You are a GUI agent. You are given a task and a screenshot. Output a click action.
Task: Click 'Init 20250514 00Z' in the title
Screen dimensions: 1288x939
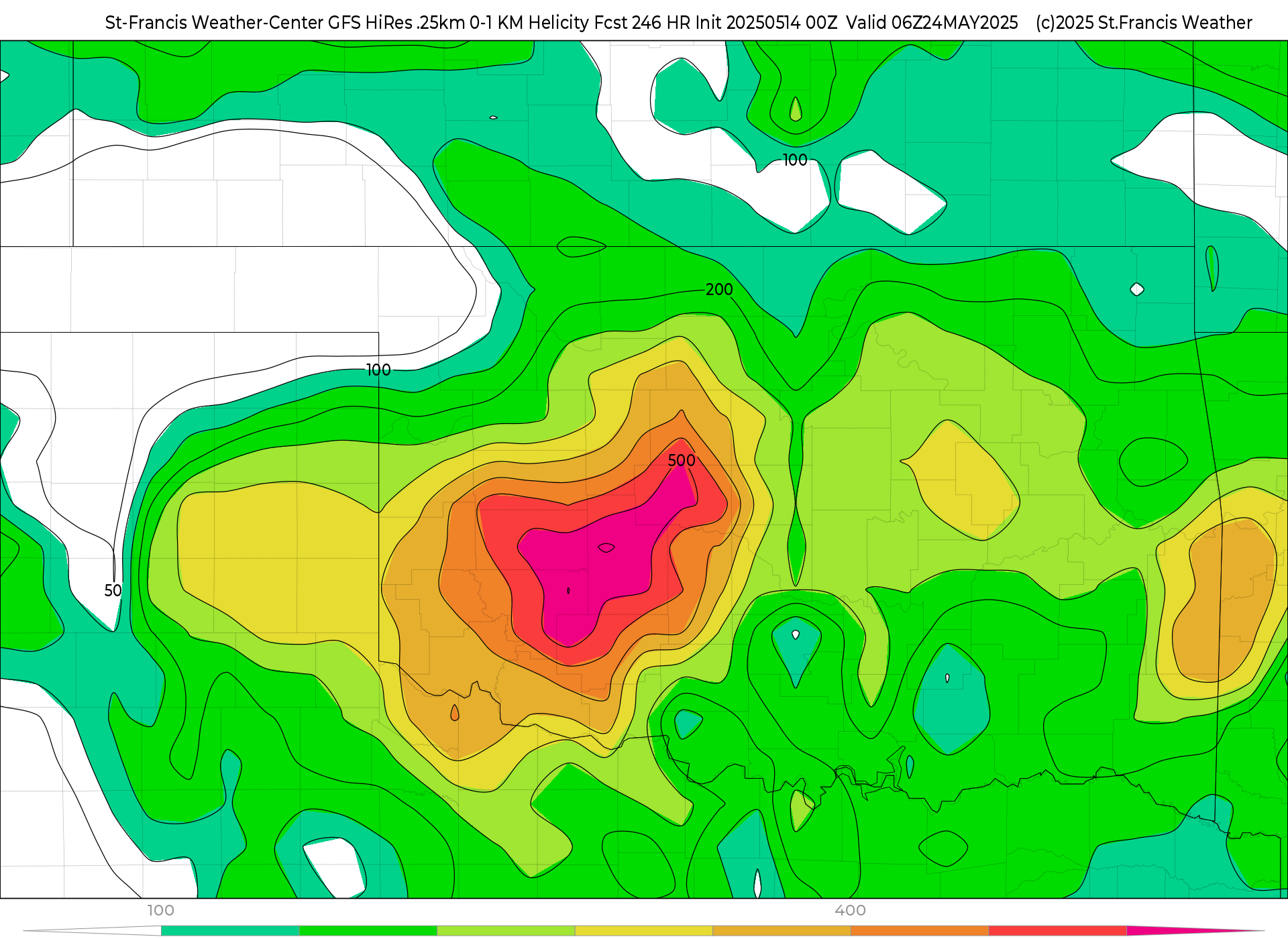click(766, 23)
